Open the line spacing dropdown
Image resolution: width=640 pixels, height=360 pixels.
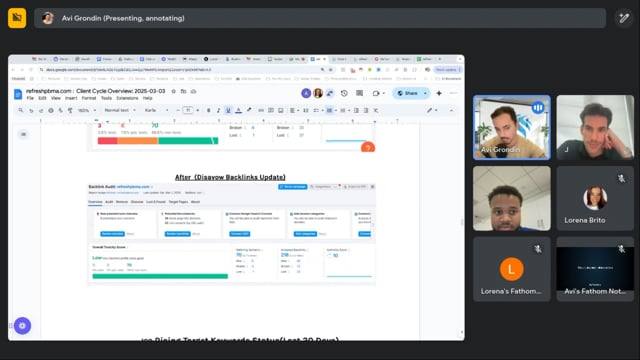[x=305, y=110]
